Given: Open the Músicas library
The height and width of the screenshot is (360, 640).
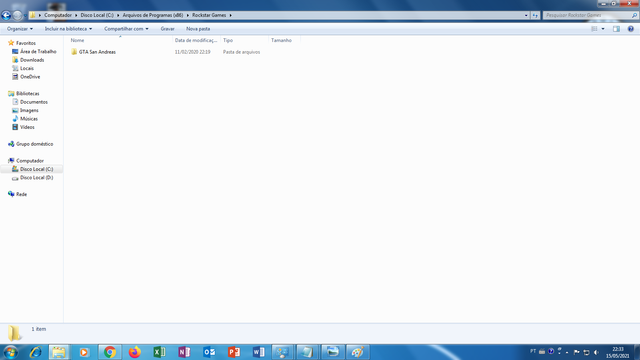Looking at the screenshot, I should [29, 119].
